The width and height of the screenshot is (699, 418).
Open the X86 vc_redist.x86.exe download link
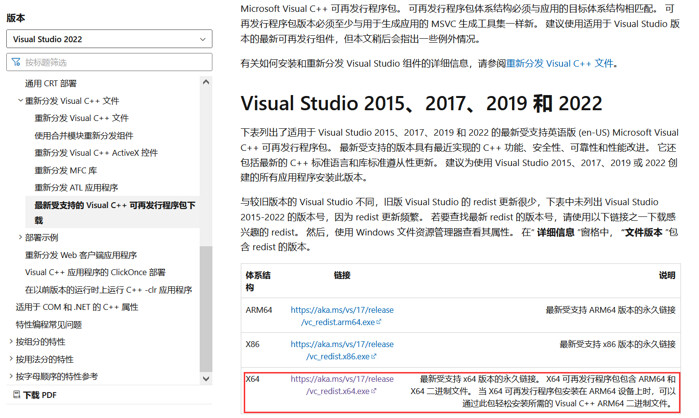pyautogui.click(x=342, y=350)
